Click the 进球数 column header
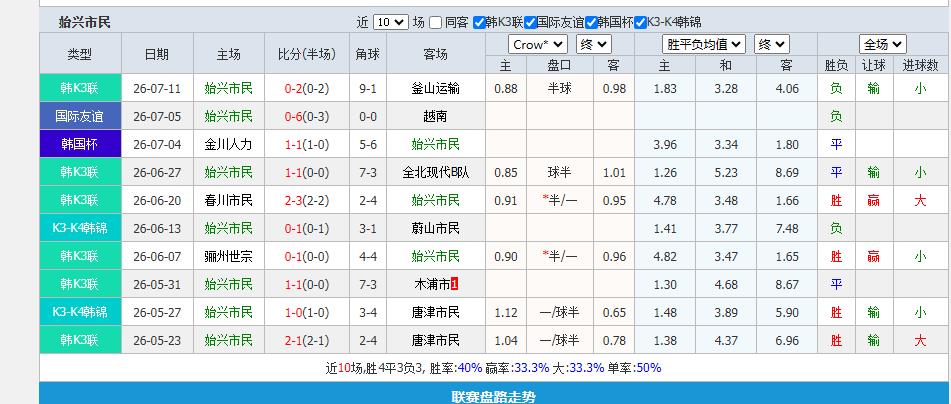Image resolution: width=951 pixels, height=404 pixels. (x=920, y=66)
